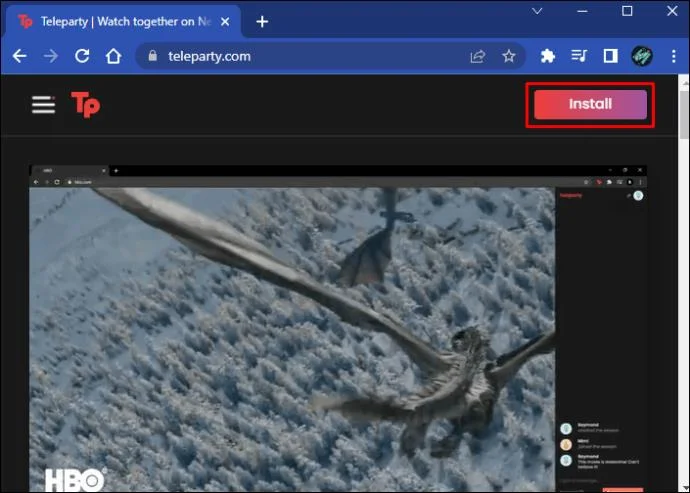
Task: Click the red Install button
Action: point(590,104)
